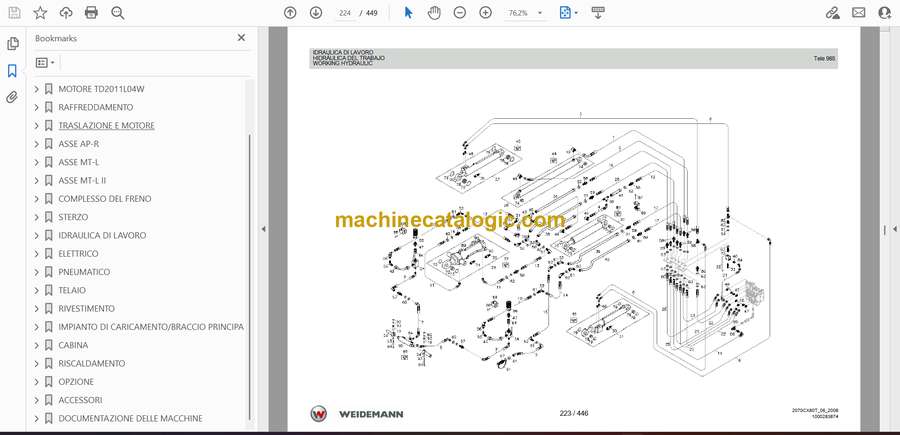Screen dimensions: 900x435
Task: Click the WEIDEMANN logo in page footer
Action: pyautogui.click(x=356, y=414)
